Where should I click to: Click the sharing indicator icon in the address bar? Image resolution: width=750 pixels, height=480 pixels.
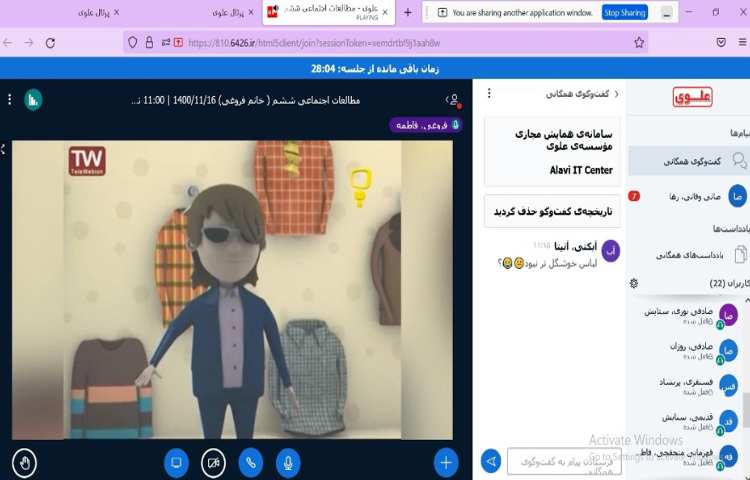[178, 43]
